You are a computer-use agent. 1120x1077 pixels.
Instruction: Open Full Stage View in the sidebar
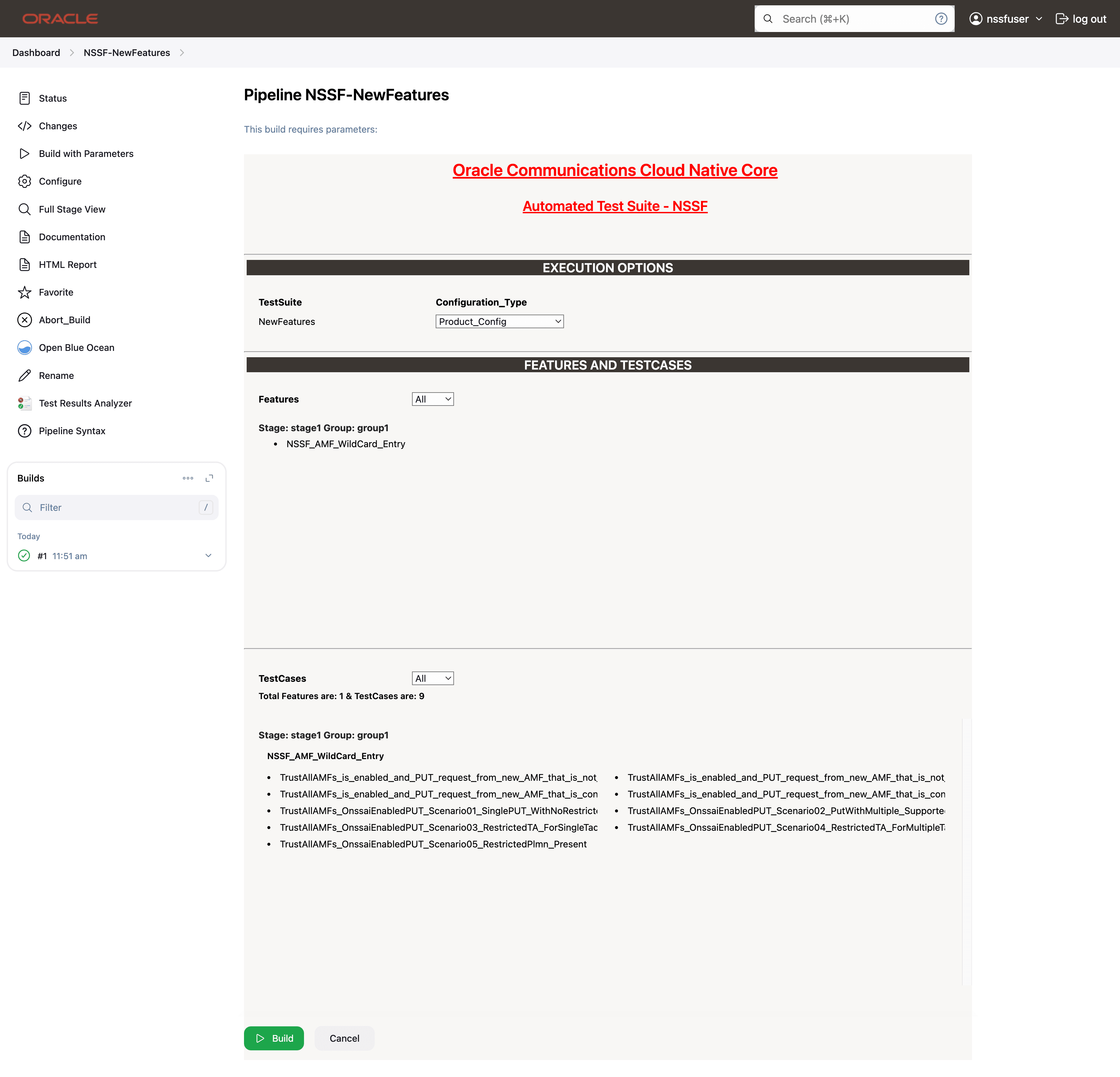[72, 209]
